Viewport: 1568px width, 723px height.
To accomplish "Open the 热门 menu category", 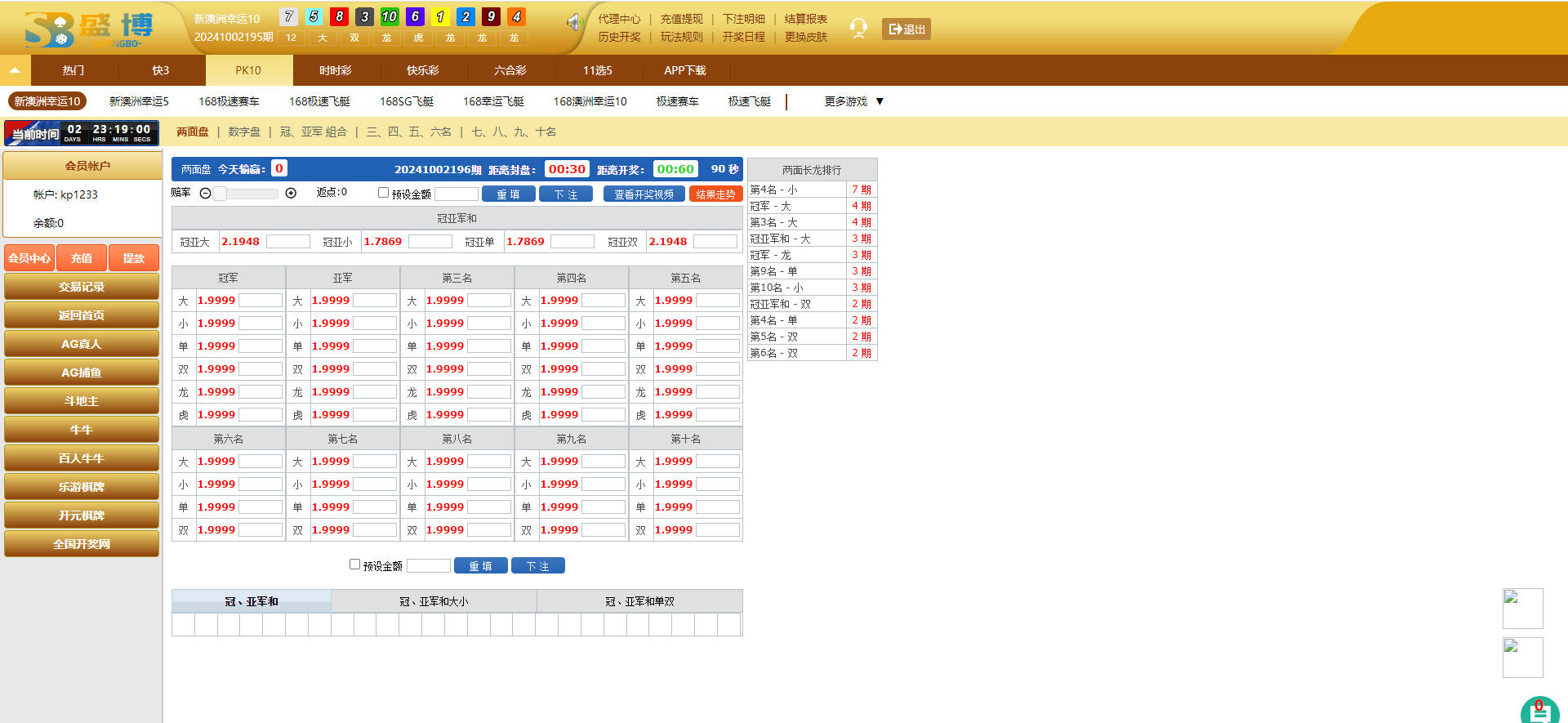I will coord(73,70).
